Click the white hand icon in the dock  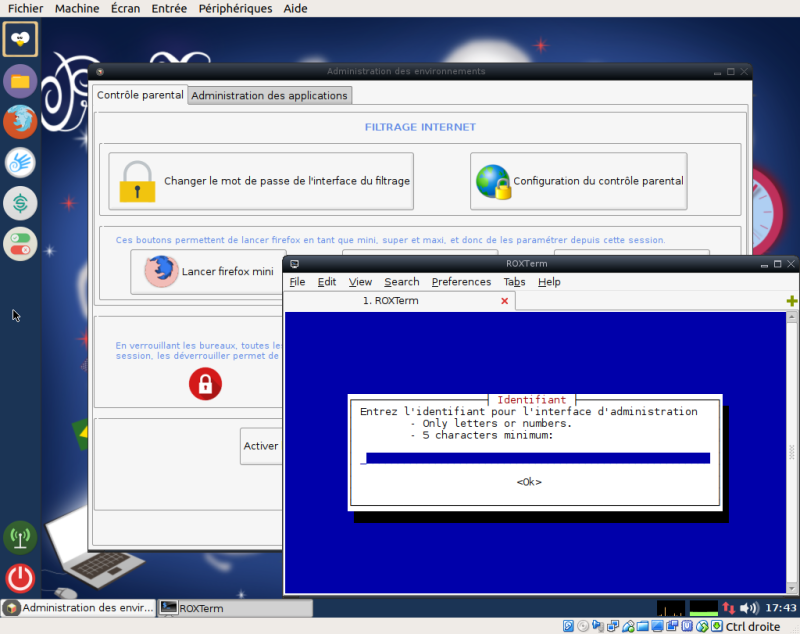[x=20, y=163]
